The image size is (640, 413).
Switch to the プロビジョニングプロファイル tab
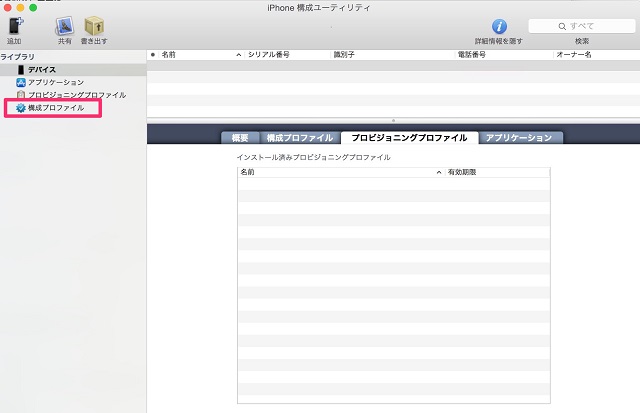tap(409, 138)
